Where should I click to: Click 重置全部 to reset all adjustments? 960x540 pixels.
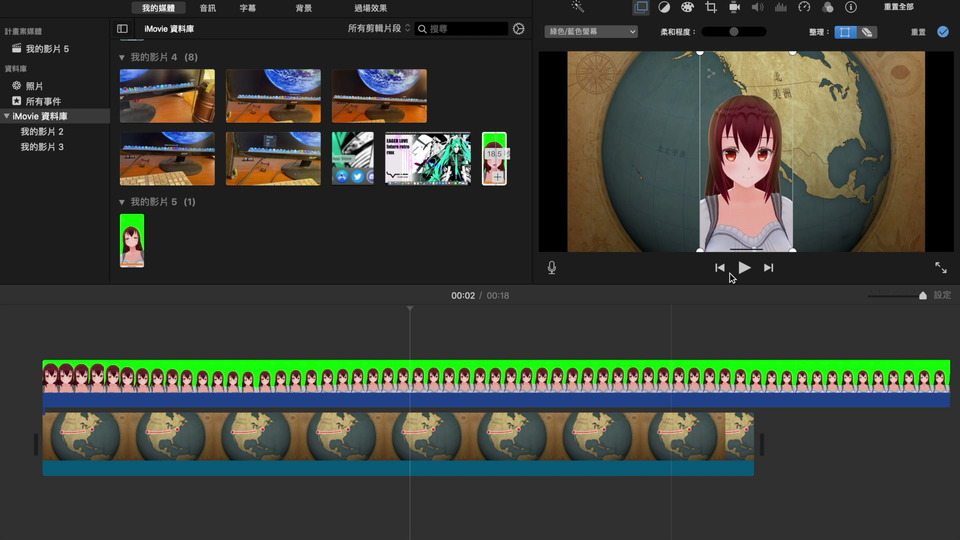[x=898, y=7]
